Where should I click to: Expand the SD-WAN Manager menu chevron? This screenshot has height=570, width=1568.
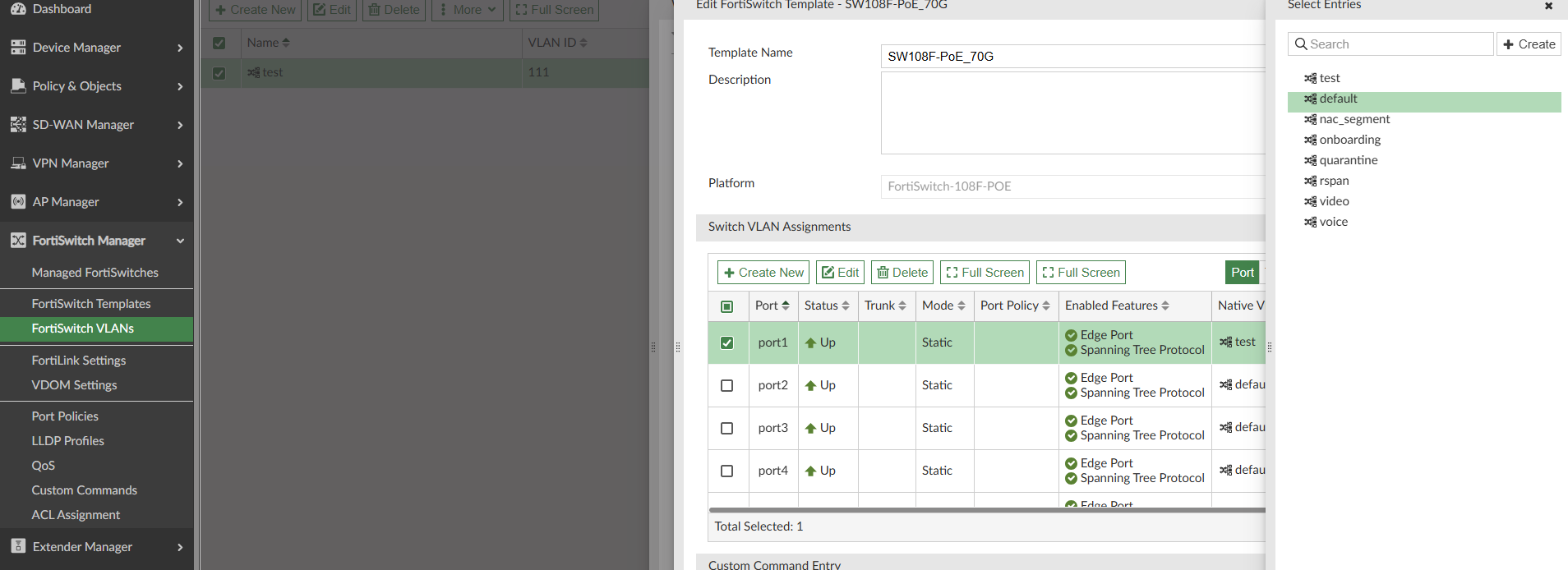tap(180, 125)
